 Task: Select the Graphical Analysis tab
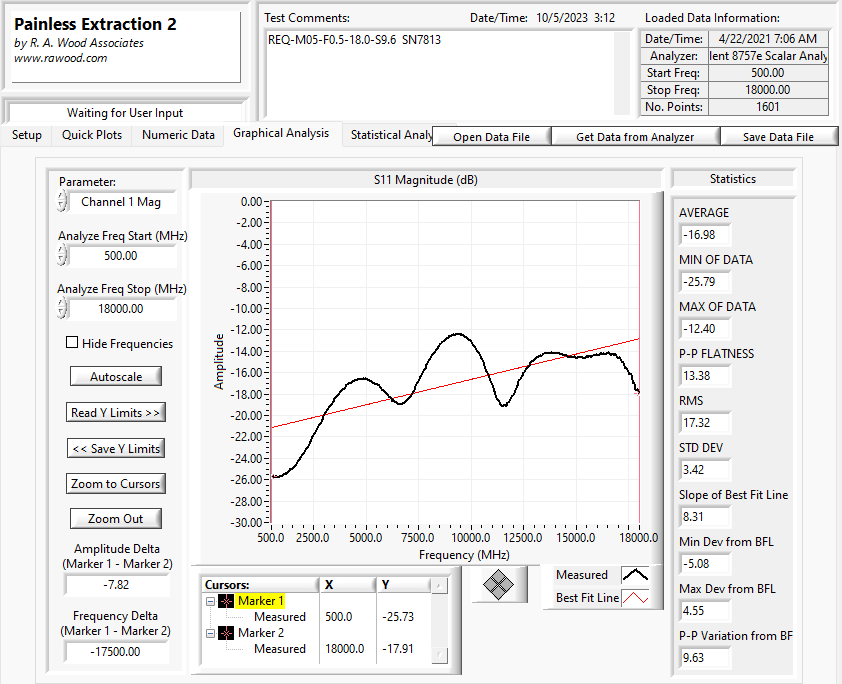click(281, 133)
